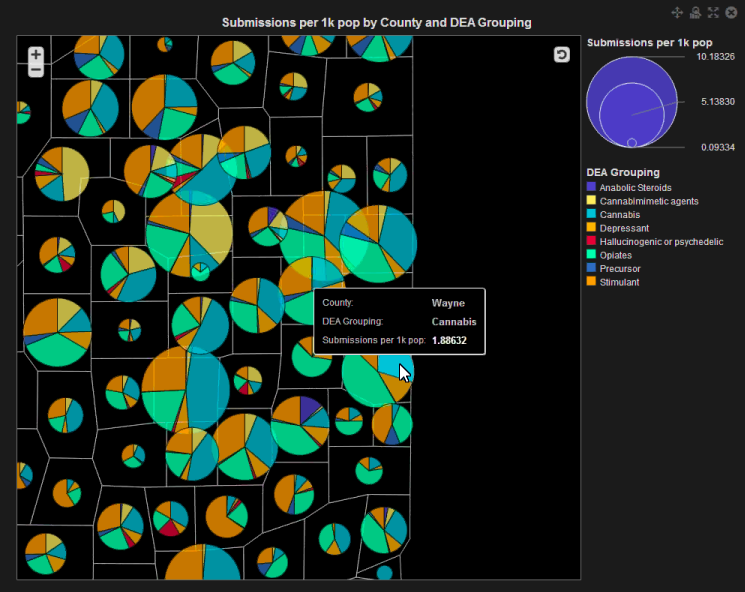Close the chart using the X icon
Screen dimensions: 745x592
pos(731,12)
